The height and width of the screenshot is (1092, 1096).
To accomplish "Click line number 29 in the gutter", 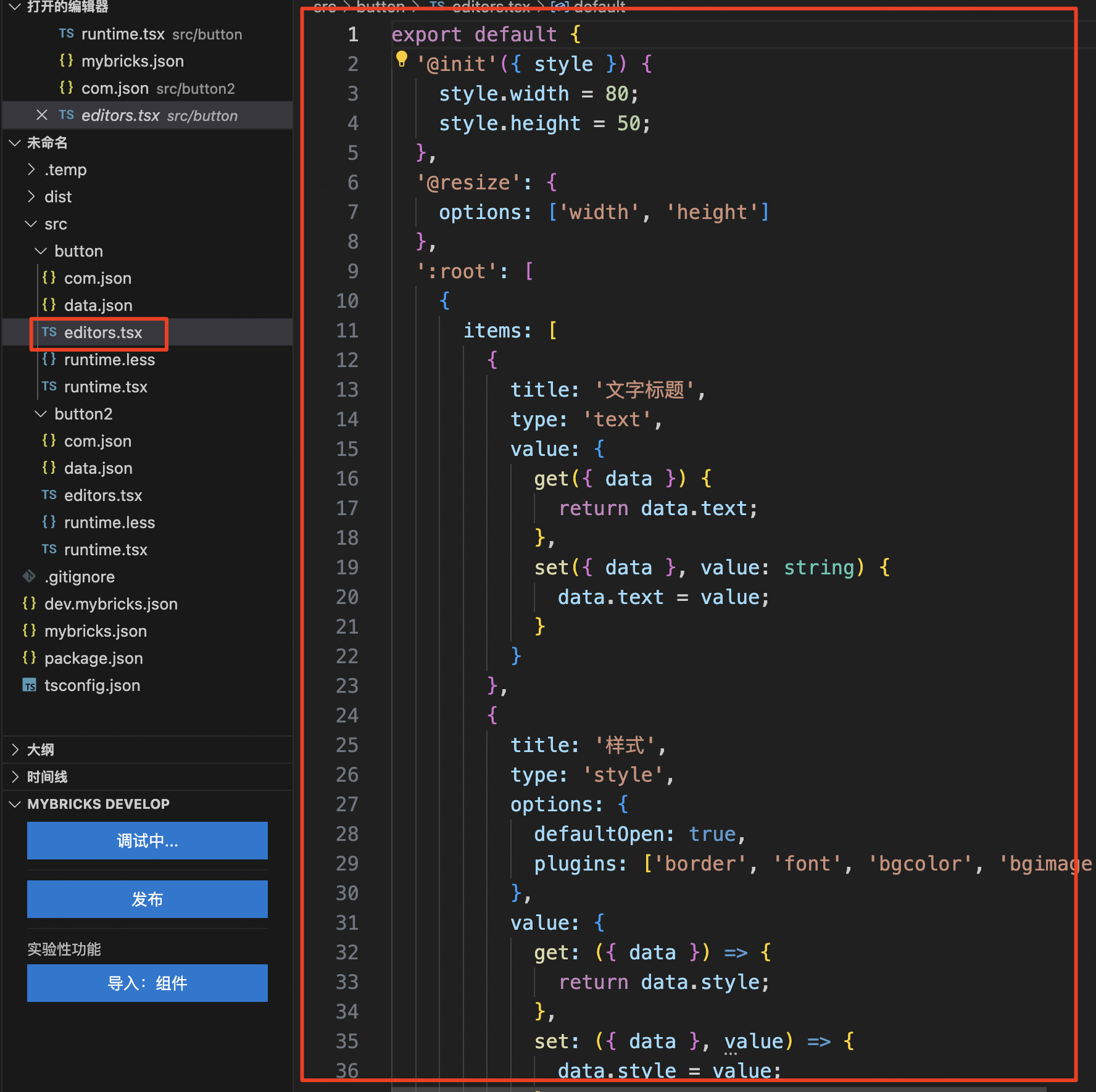I will click(347, 864).
